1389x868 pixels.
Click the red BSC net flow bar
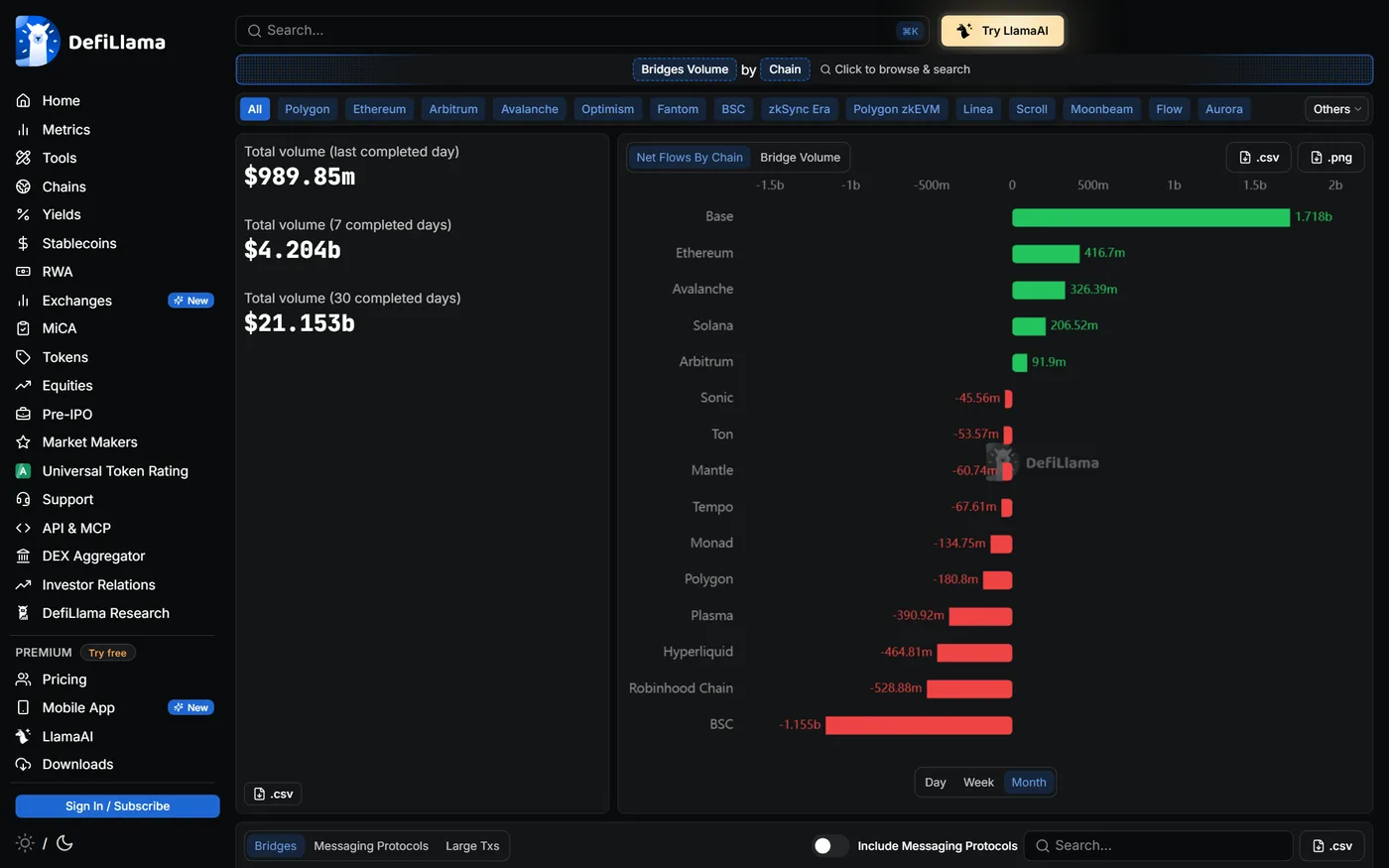(919, 725)
